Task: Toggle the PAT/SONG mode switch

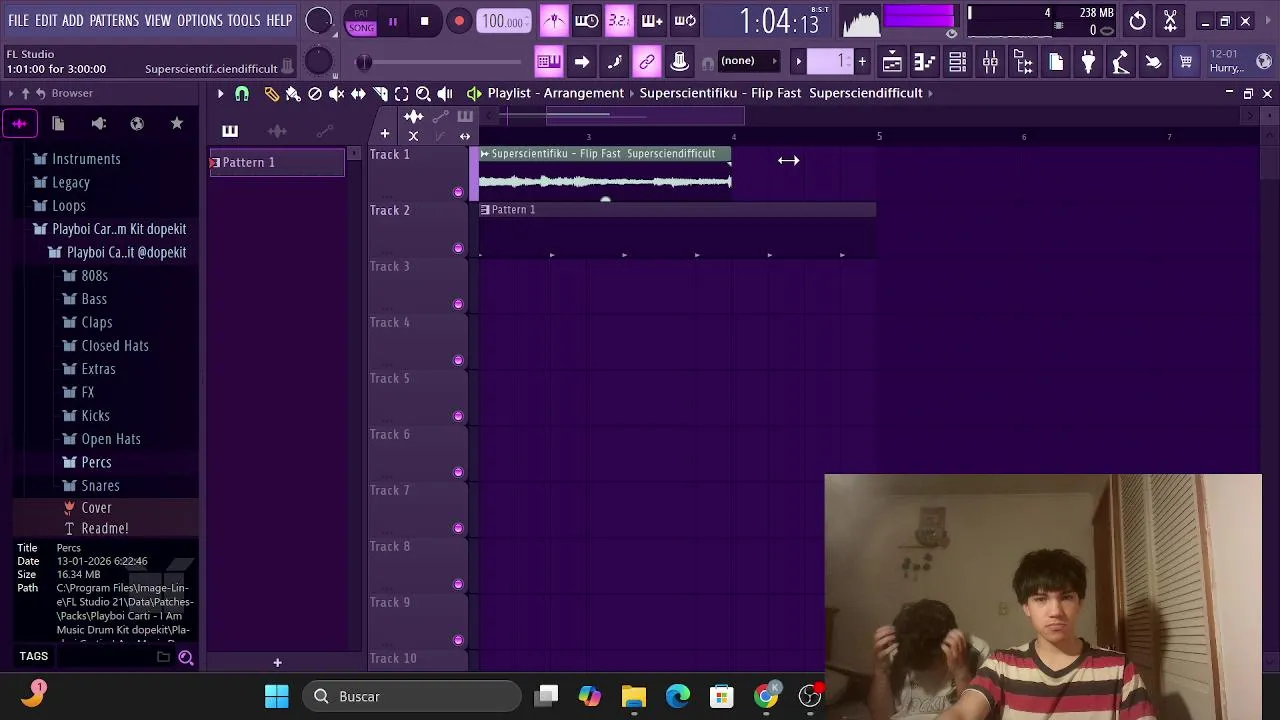Action: point(361,22)
